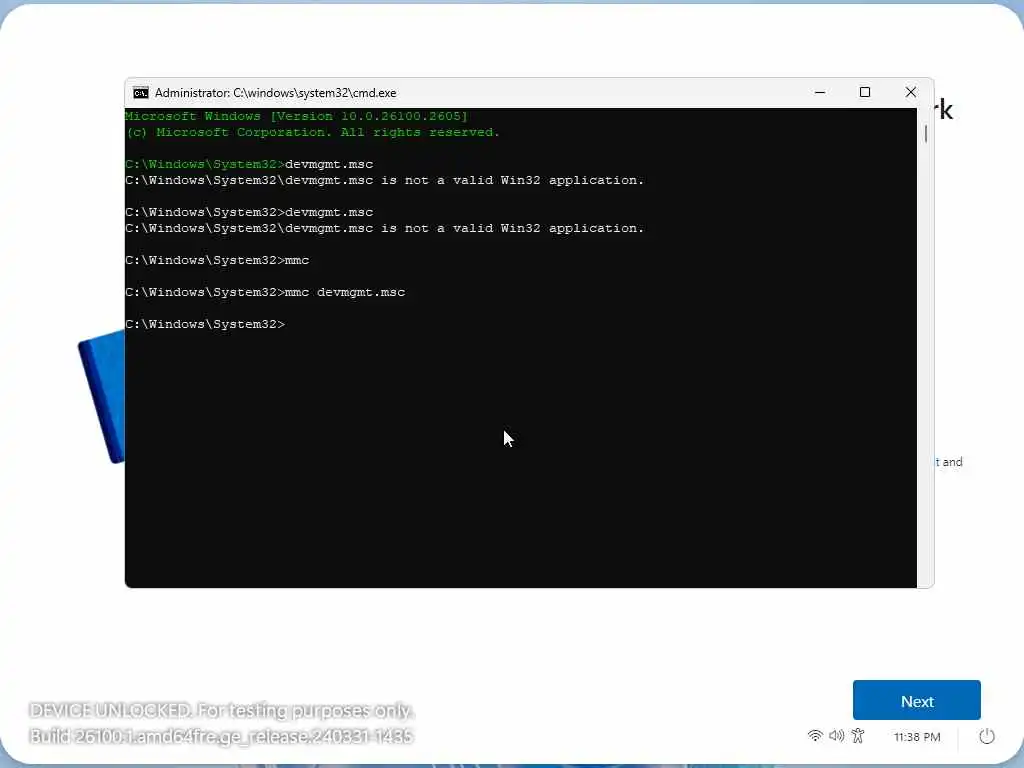This screenshot has width=1024, height=768.
Task: Open the accessibility icon
Action: pos(858,736)
